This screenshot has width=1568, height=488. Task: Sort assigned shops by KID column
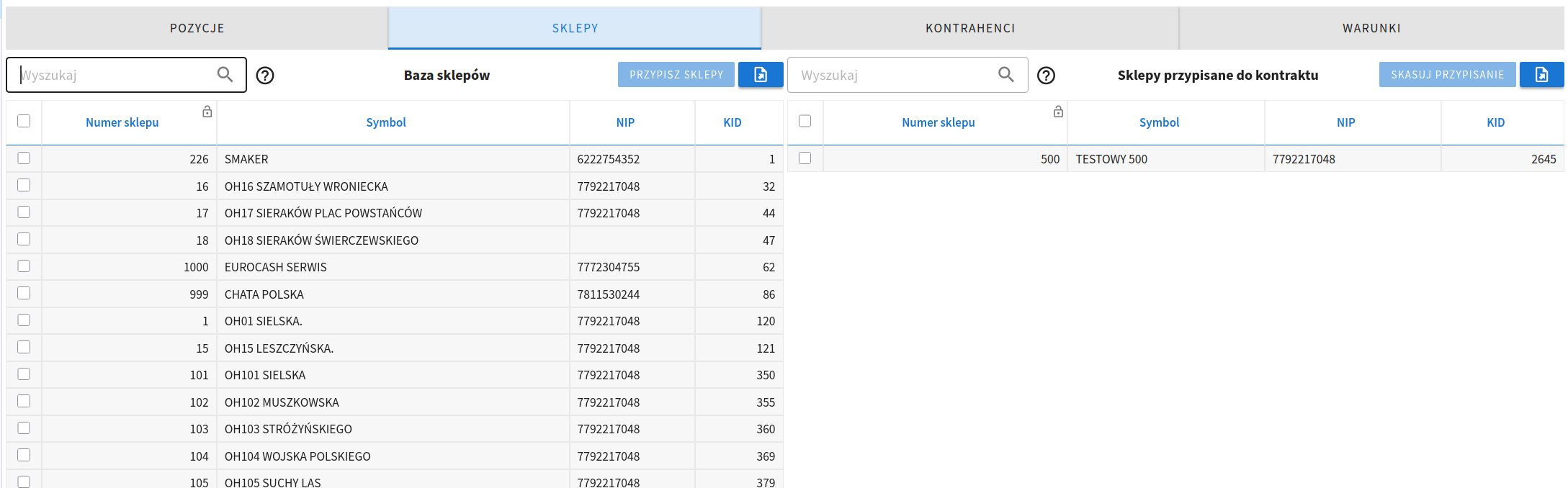[x=1495, y=122]
